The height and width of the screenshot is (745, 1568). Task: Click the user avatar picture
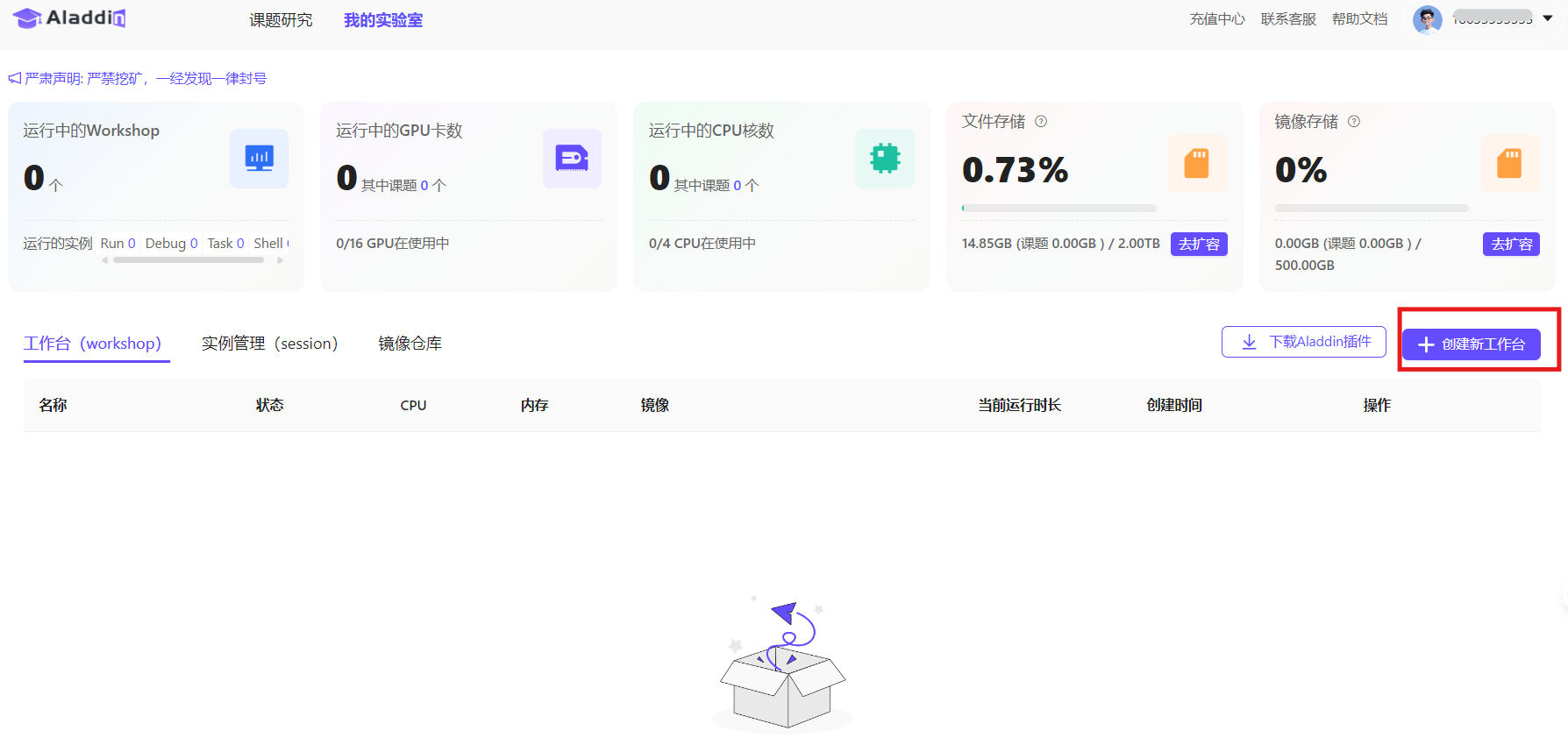(1427, 19)
